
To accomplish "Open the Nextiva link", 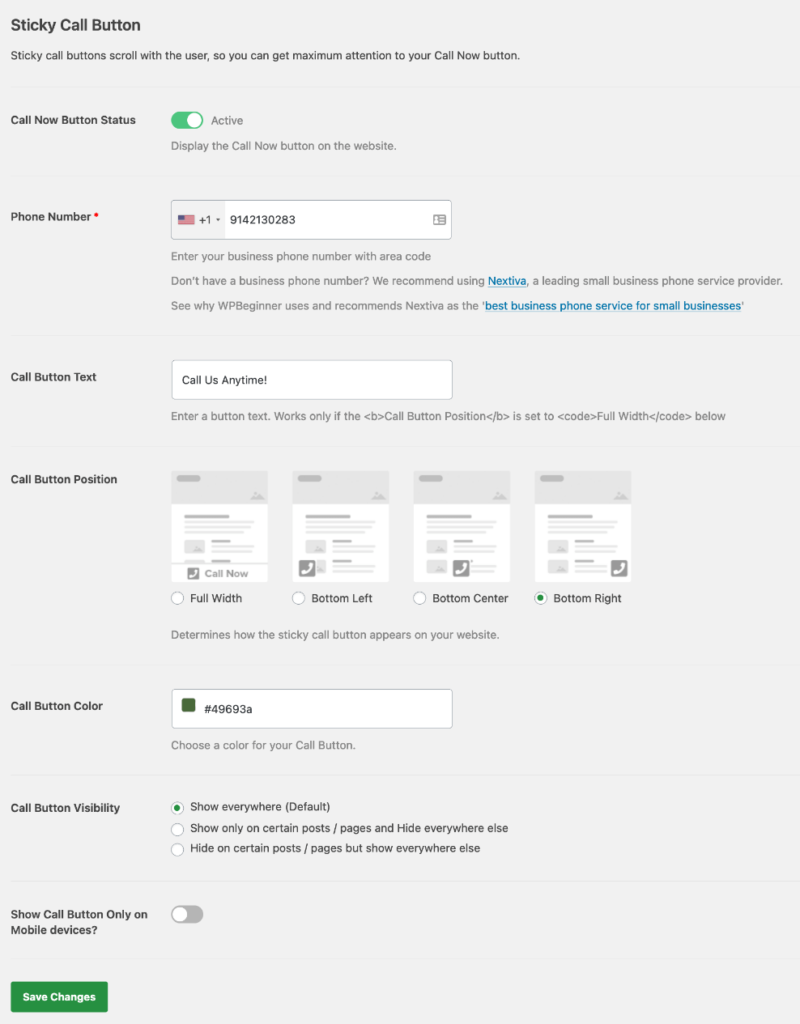I will click(507, 282).
